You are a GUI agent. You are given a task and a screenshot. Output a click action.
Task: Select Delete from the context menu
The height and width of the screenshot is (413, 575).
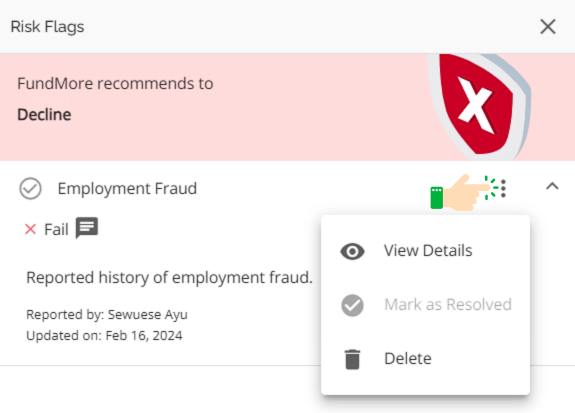click(x=425, y=359)
